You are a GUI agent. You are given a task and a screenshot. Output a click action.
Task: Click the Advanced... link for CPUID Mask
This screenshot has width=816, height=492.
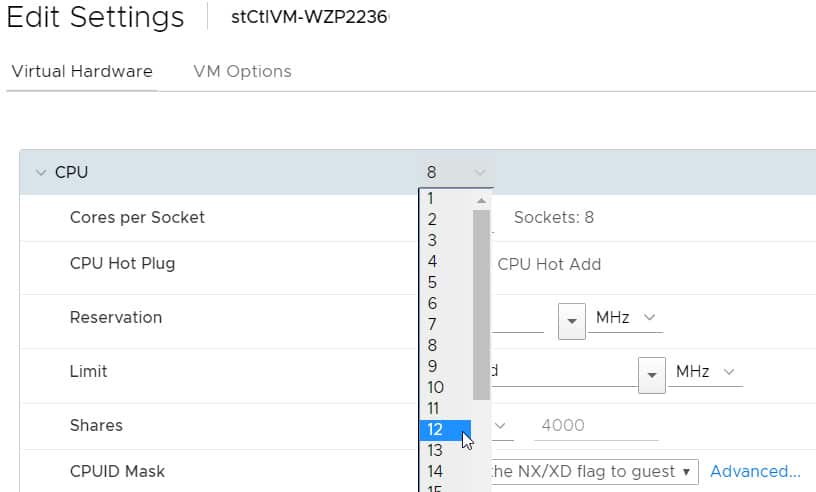tap(755, 471)
